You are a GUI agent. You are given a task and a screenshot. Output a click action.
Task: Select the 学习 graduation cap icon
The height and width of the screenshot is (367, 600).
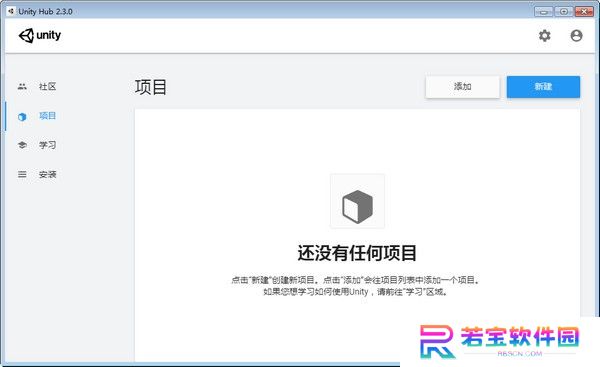(22, 145)
